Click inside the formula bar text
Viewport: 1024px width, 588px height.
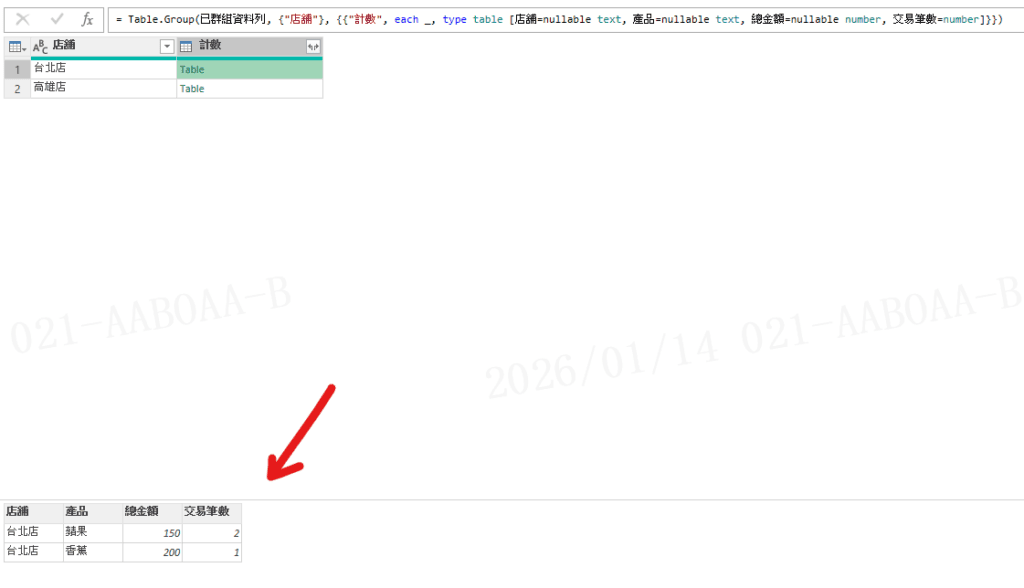pos(560,19)
